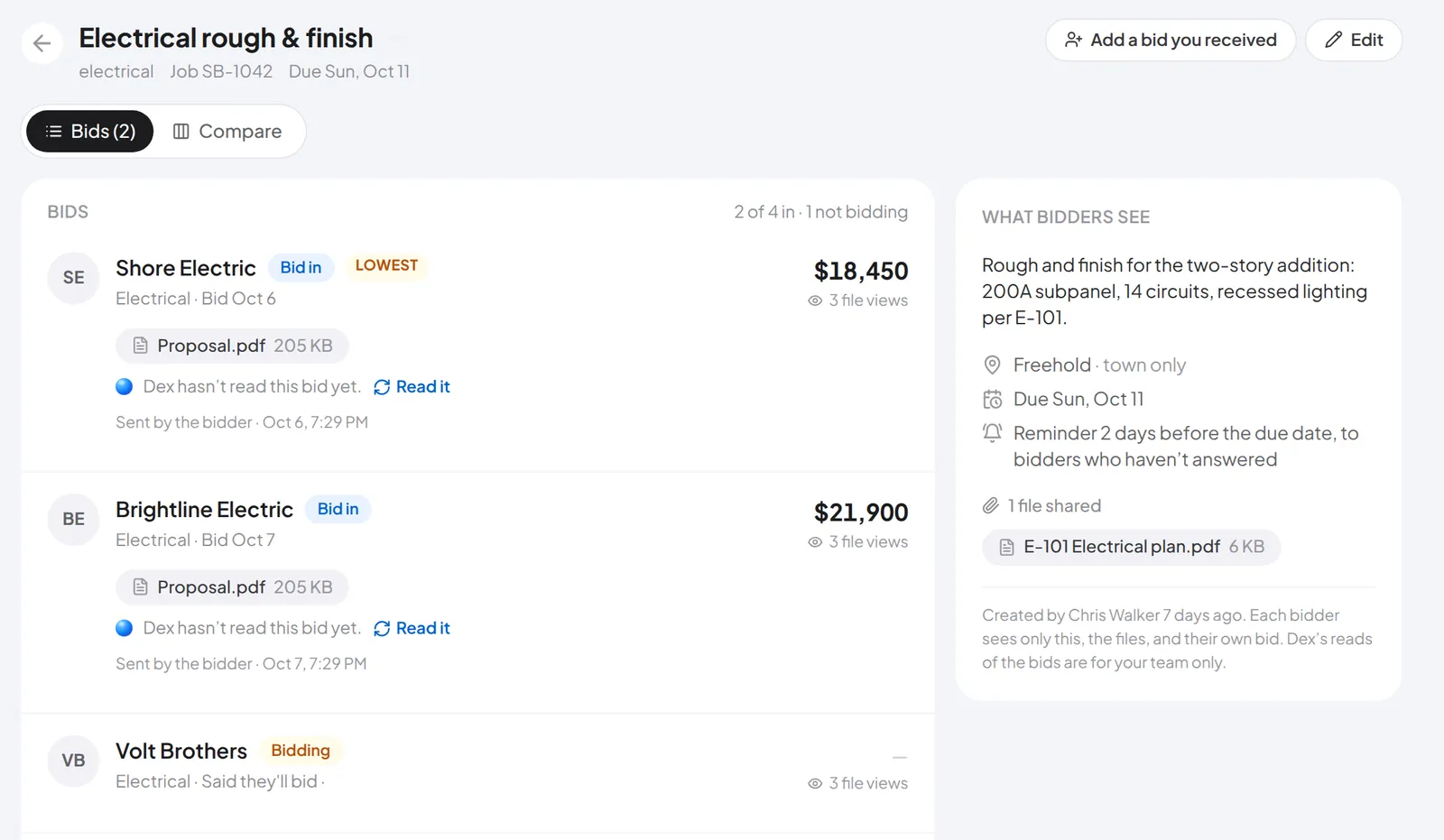Open the E-101 Electrical plan.pdf file

[1131, 547]
